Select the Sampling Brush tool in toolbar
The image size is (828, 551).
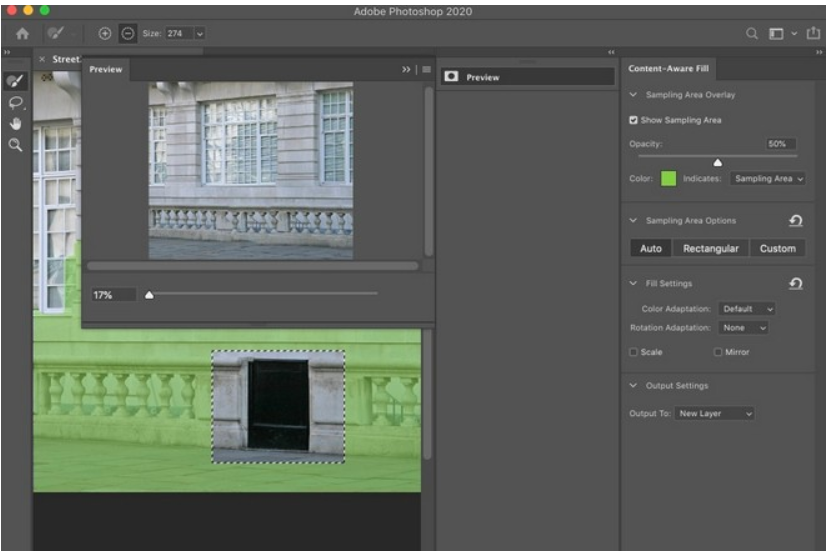pyautogui.click(x=15, y=81)
